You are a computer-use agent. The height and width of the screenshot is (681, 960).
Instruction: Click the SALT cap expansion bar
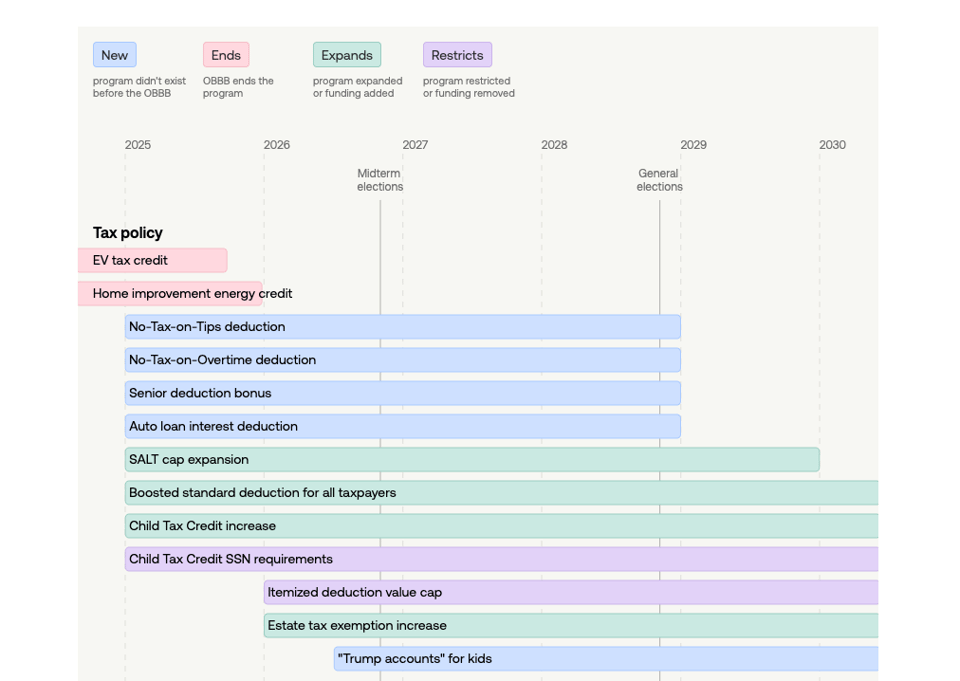(x=471, y=460)
